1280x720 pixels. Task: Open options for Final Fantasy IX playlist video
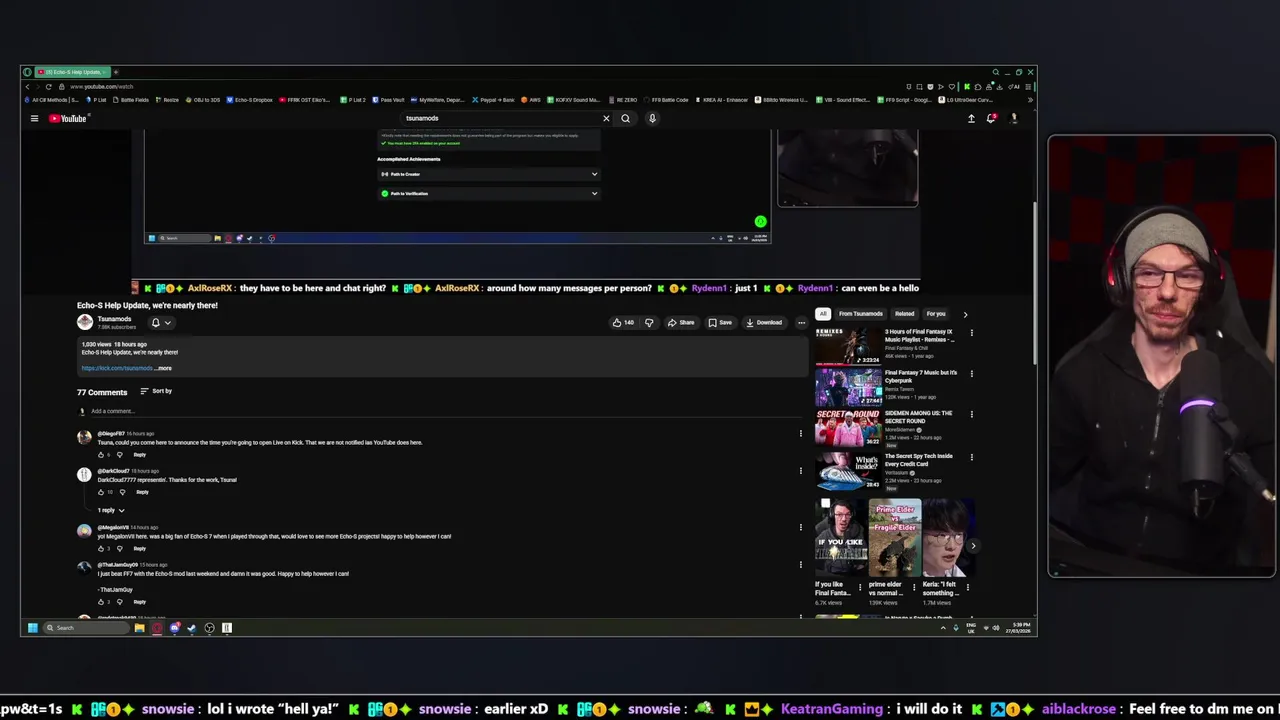971,333
